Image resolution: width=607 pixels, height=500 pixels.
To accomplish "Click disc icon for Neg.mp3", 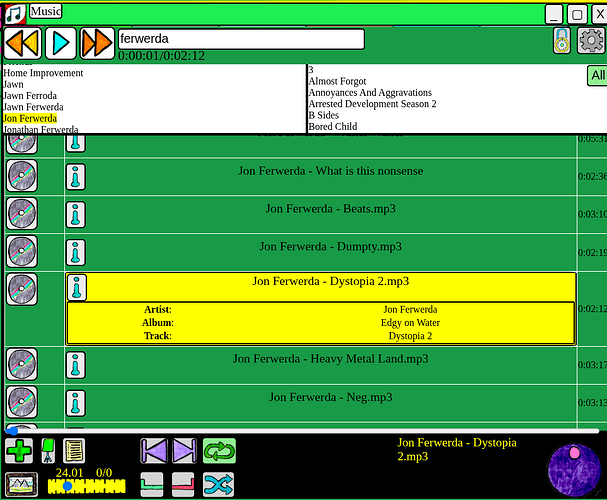I will coord(22,402).
